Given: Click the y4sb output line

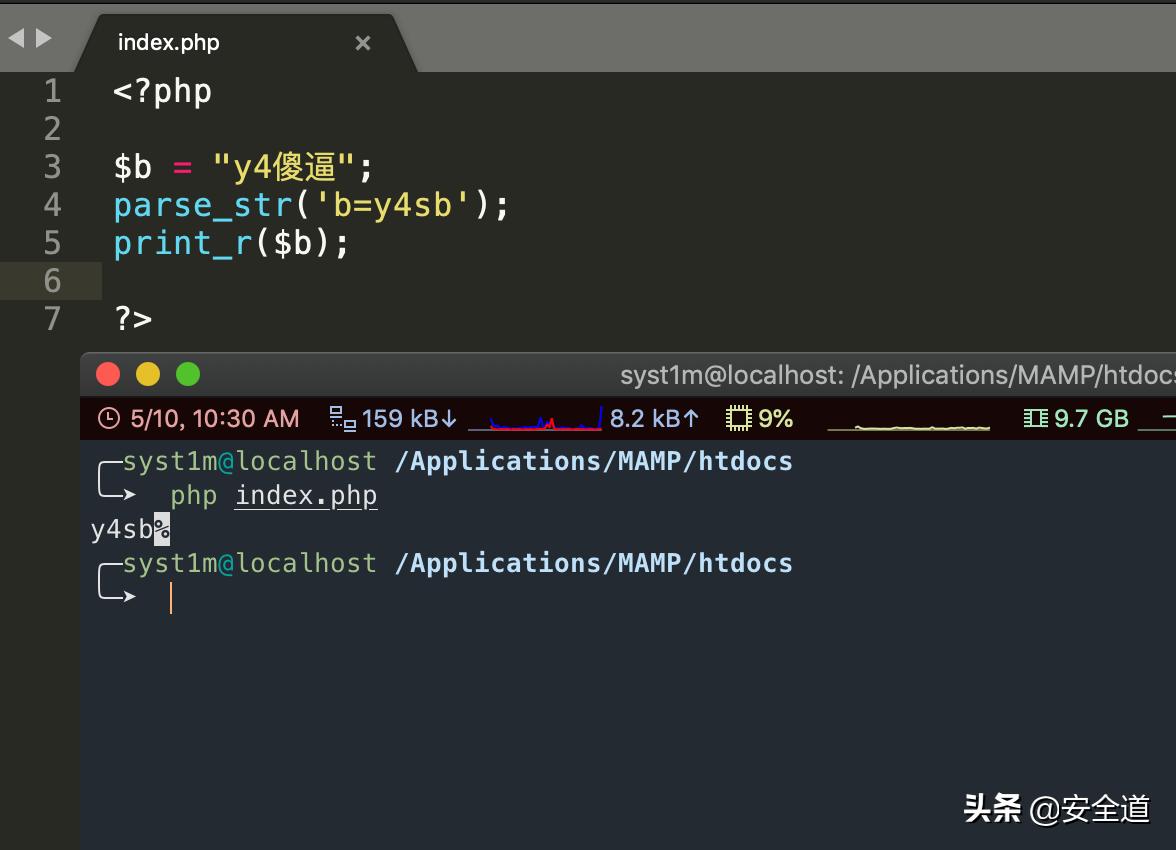Looking at the screenshot, I should (x=122, y=530).
